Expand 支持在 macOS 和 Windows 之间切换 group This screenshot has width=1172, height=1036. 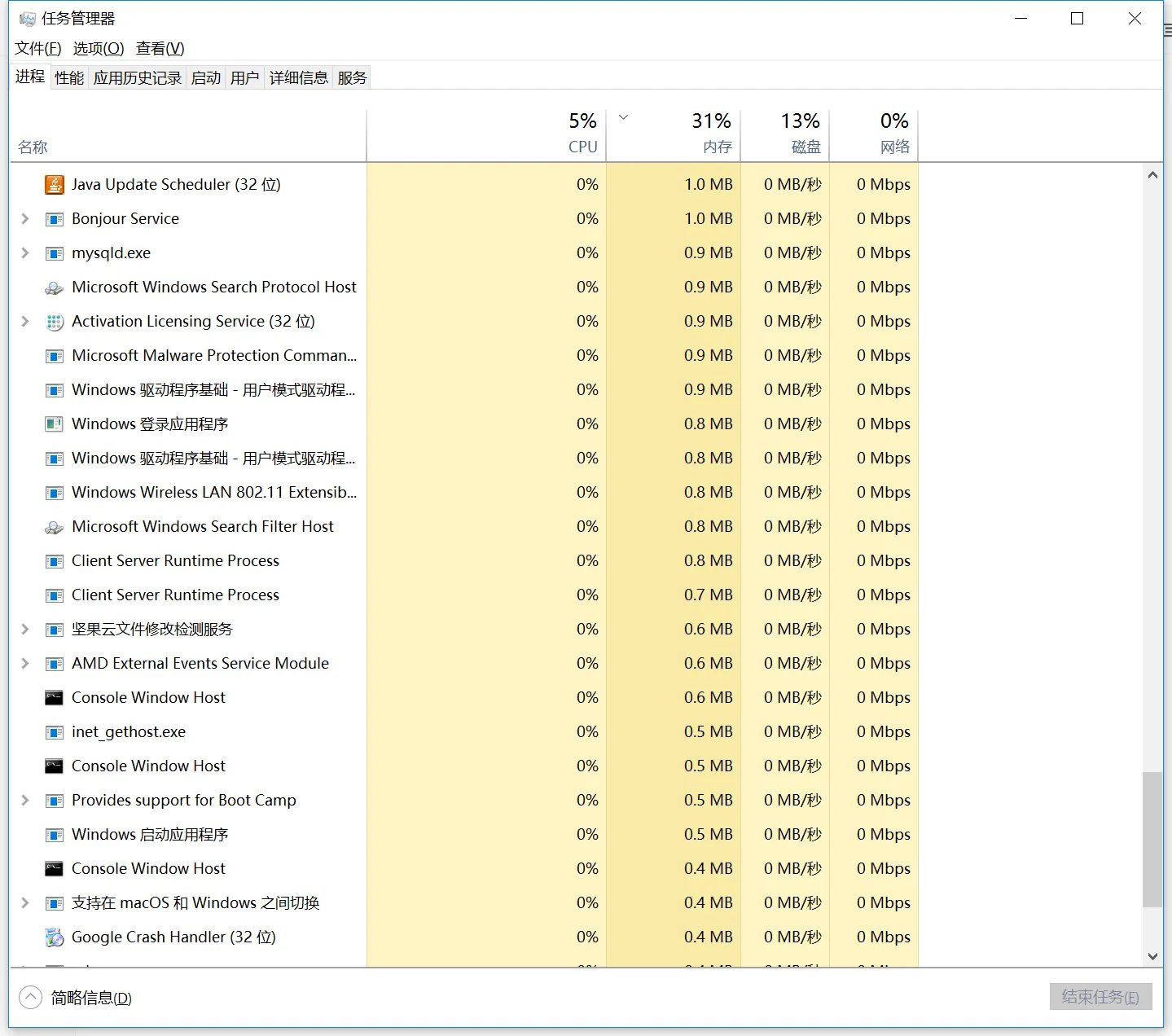tap(25, 903)
